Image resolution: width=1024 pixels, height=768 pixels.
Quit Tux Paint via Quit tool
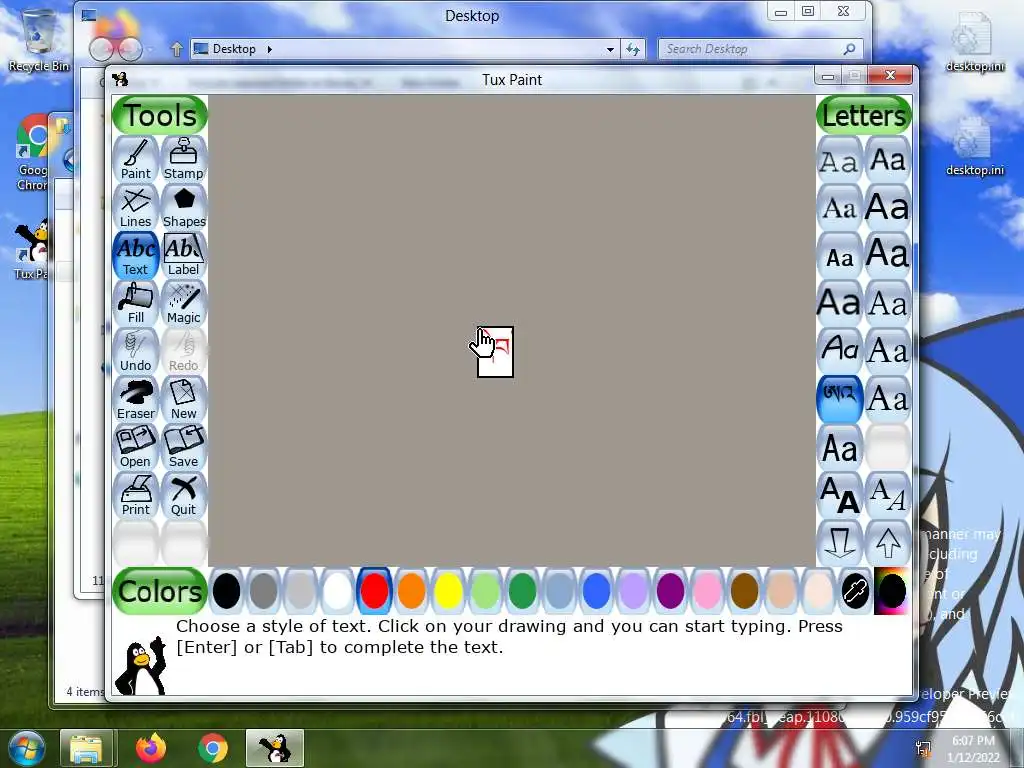(x=184, y=495)
